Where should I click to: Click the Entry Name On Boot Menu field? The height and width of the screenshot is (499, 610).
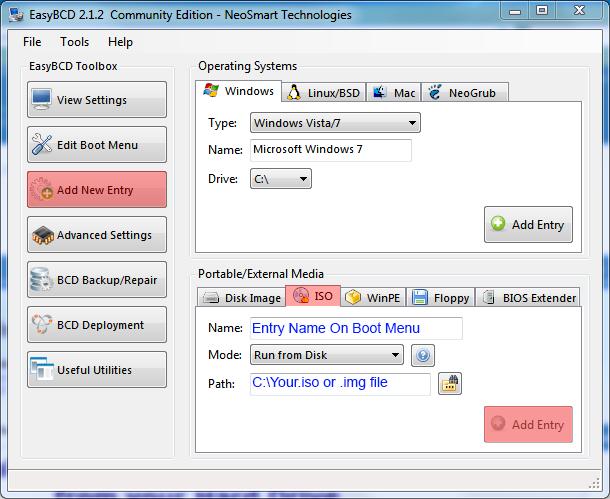[x=356, y=328]
